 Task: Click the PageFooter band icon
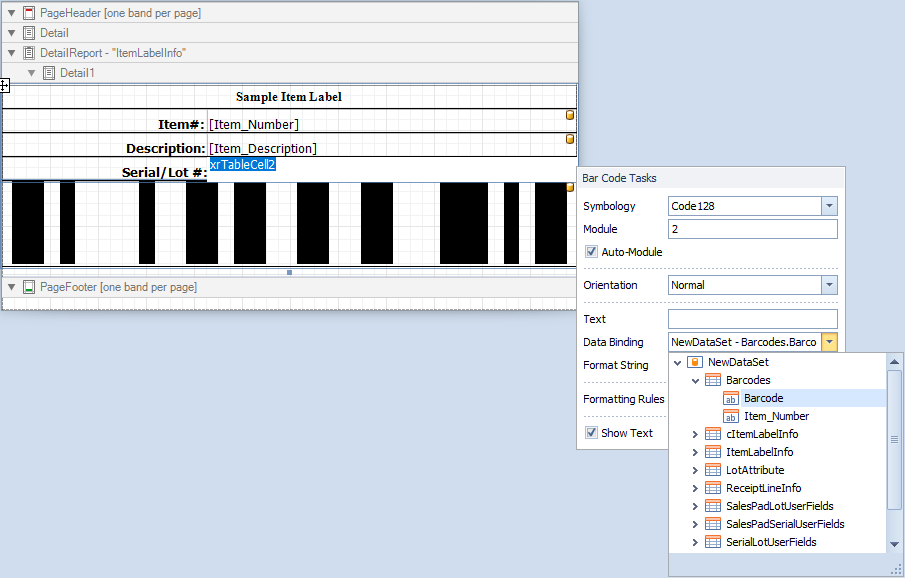[x=28, y=287]
